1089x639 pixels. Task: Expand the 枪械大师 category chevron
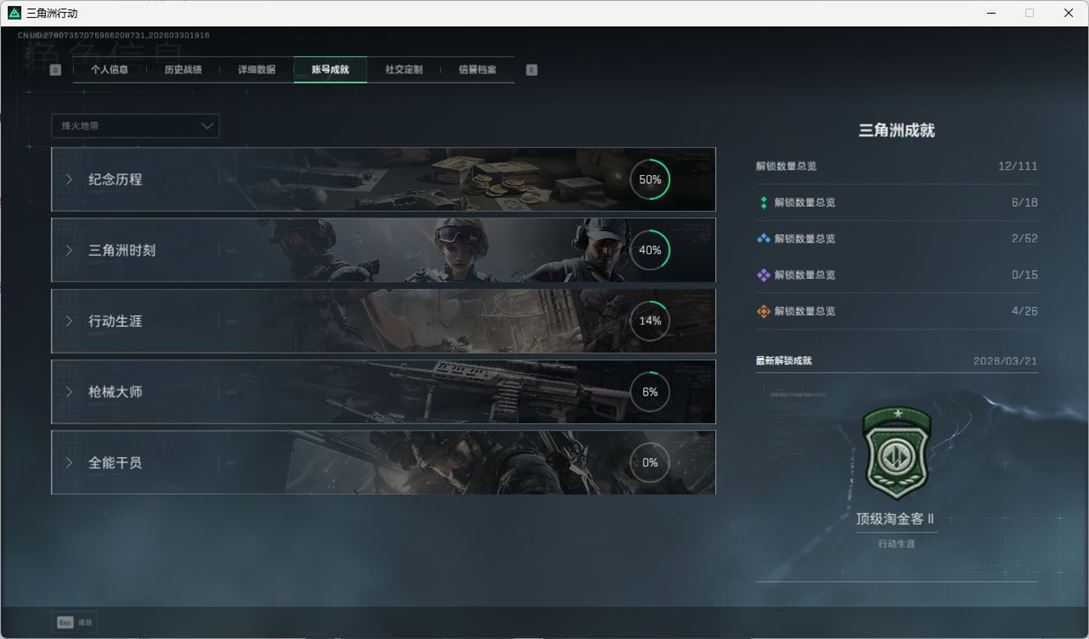click(69, 392)
